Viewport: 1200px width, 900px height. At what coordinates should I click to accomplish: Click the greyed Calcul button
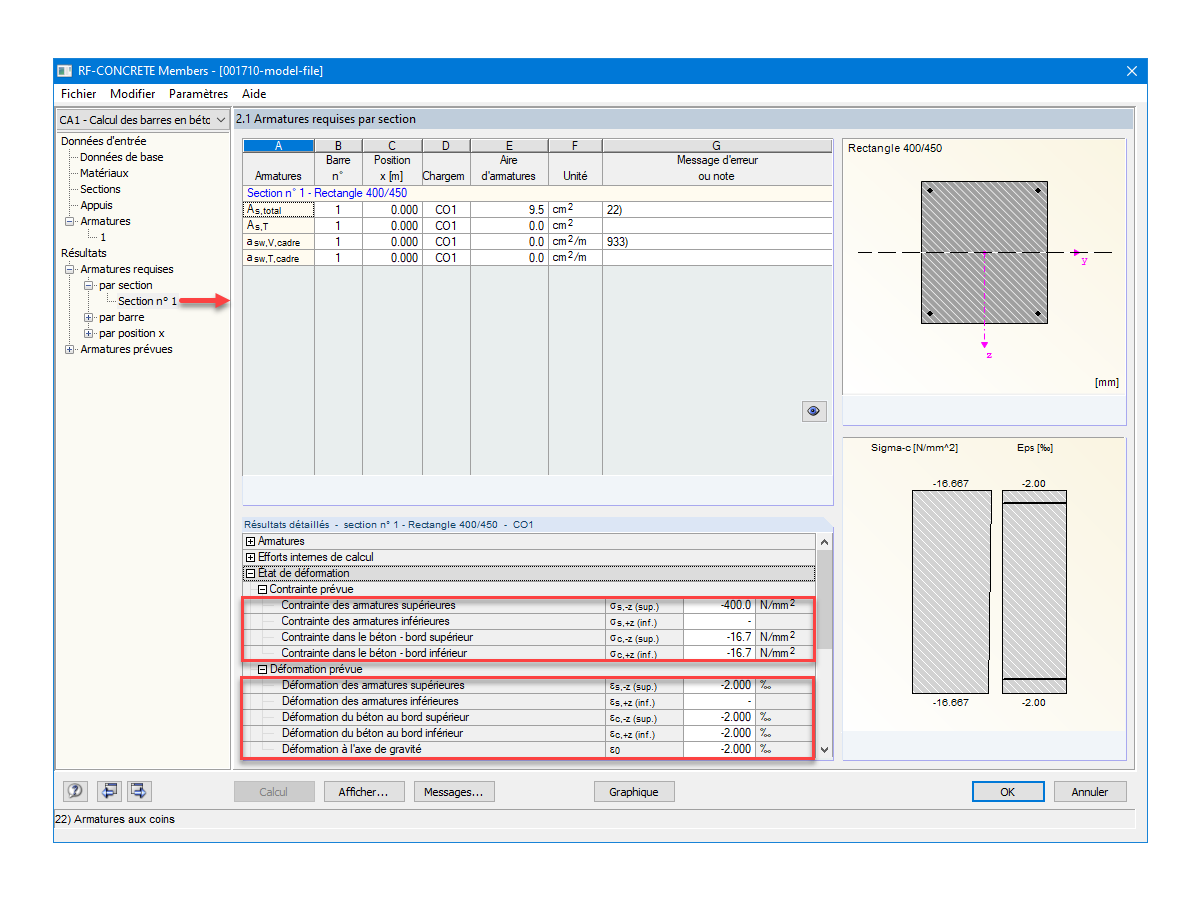point(274,791)
